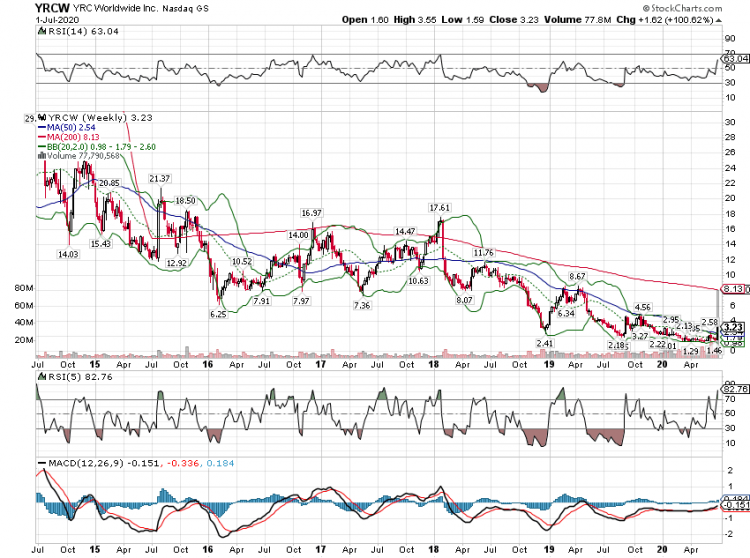The width and height of the screenshot is (750, 558).
Task: Click the triangle icon beside RSI(5) label
Action: coord(41,377)
